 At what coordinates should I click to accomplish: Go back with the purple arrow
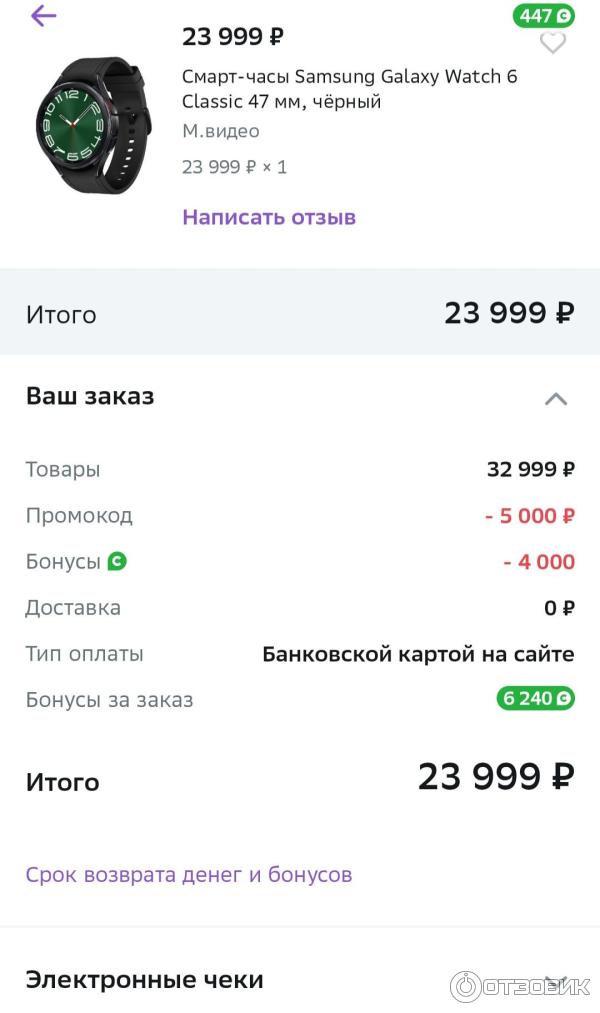pos(43,16)
